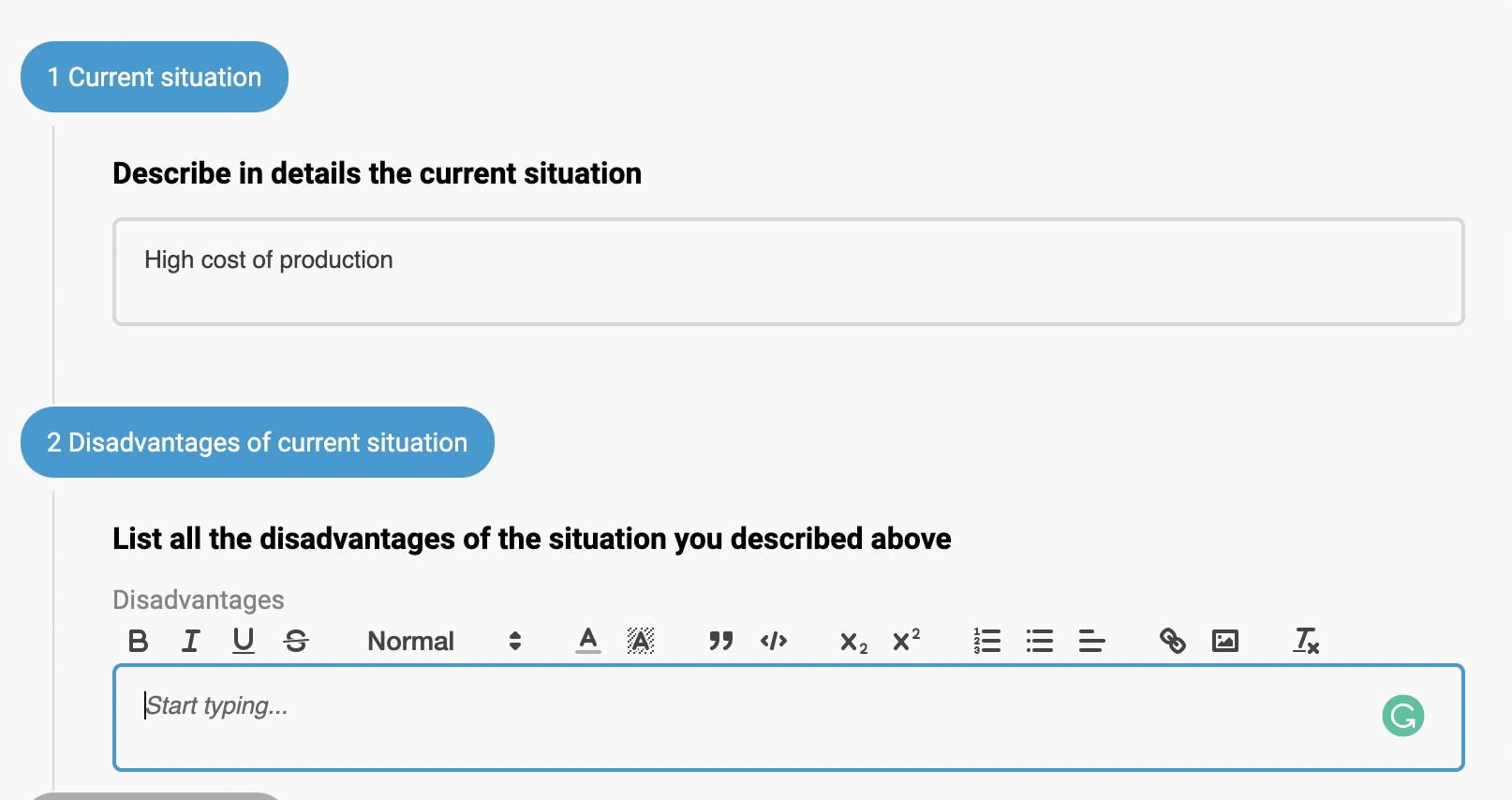The height and width of the screenshot is (800, 1512).
Task: Apply subscript formatting
Action: tap(851, 641)
